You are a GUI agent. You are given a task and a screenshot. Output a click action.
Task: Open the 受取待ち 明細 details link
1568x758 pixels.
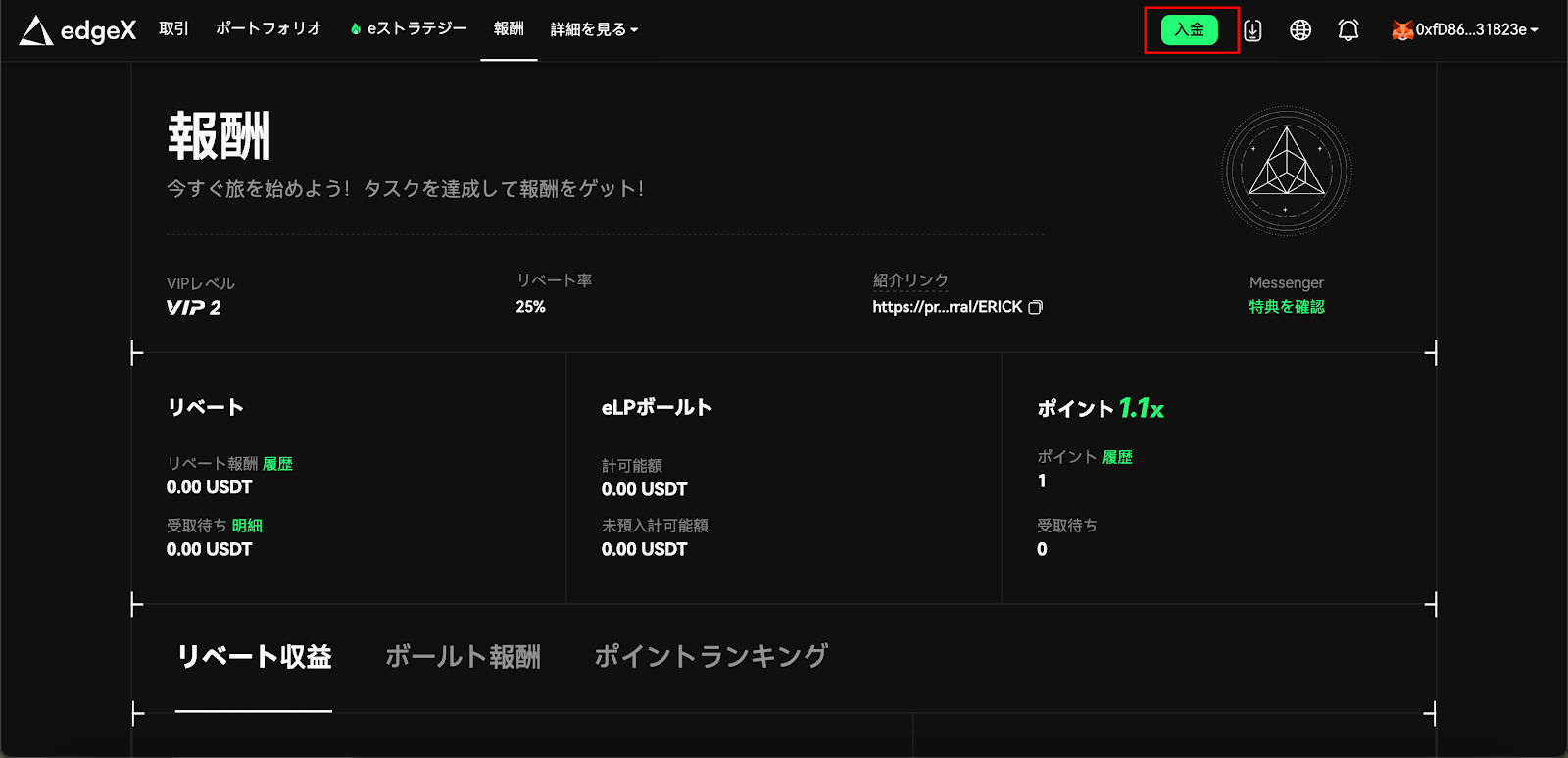coord(247,526)
